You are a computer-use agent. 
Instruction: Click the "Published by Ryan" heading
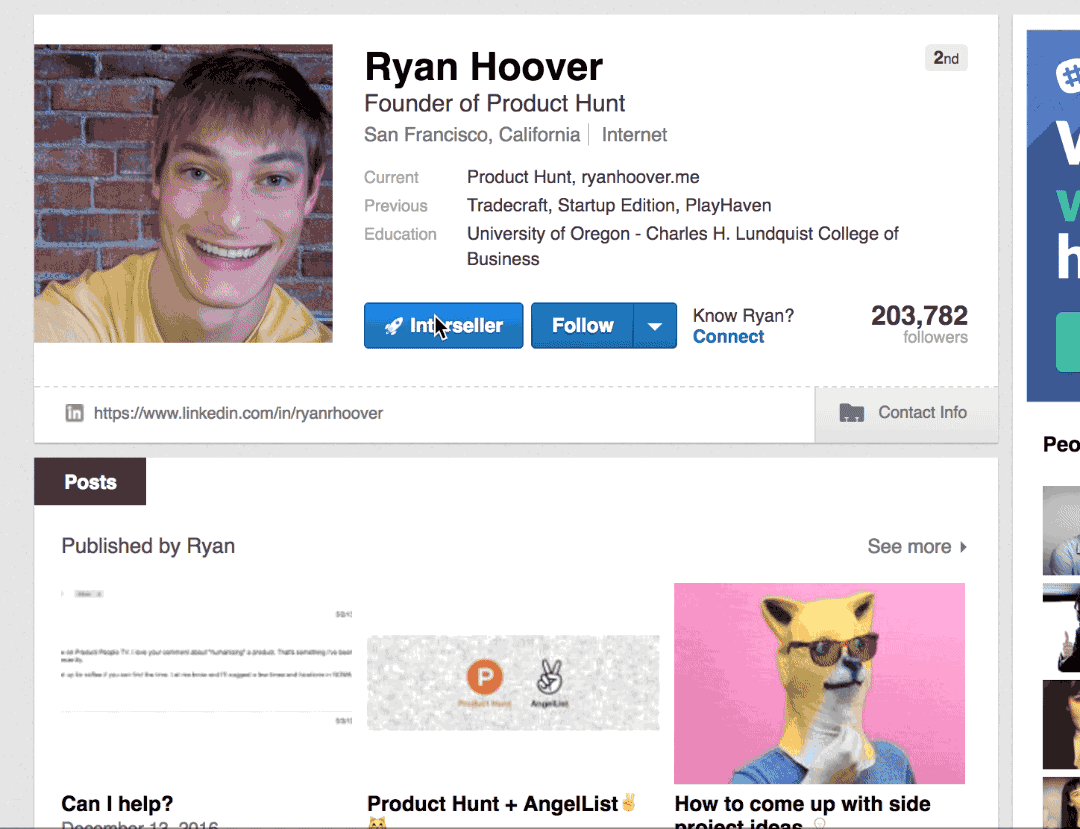[x=148, y=546]
